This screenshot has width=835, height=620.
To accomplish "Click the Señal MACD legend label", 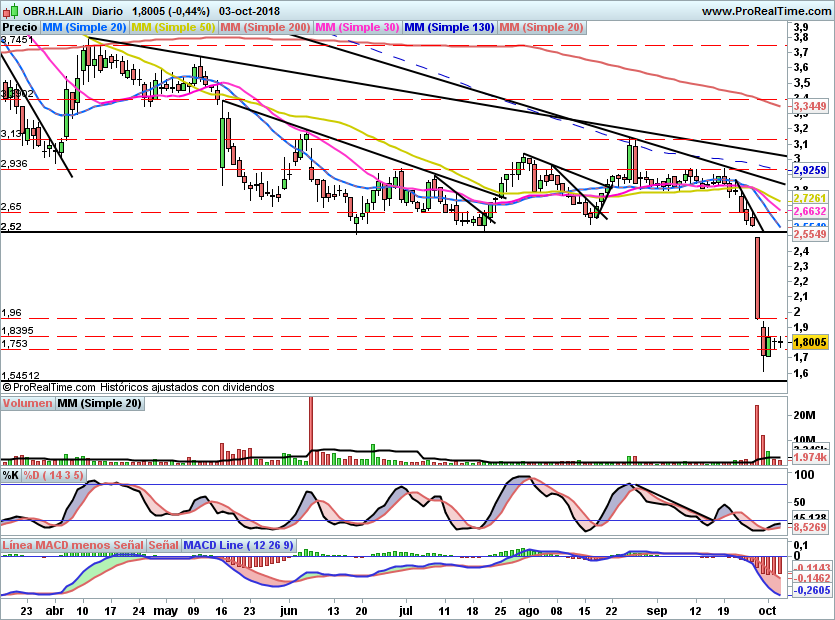I will (x=163, y=545).
